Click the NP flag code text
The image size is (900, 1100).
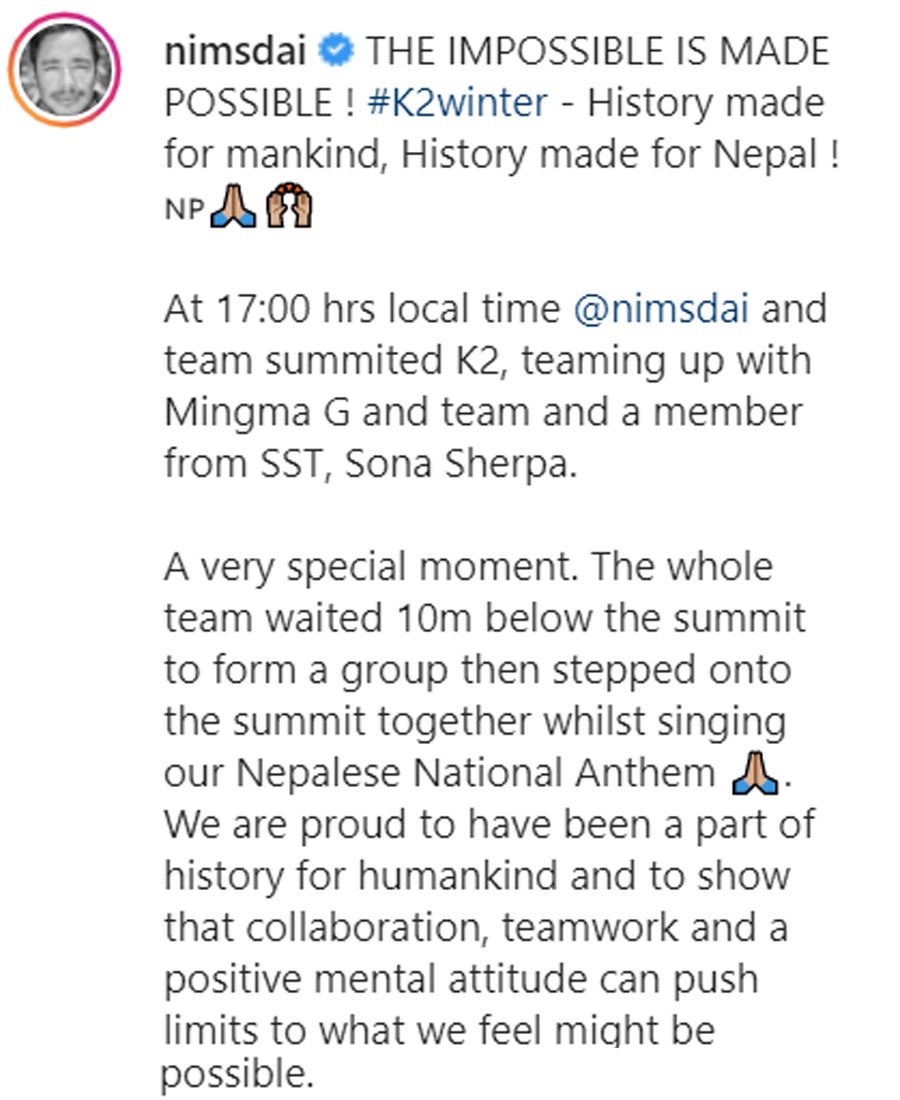tap(183, 210)
